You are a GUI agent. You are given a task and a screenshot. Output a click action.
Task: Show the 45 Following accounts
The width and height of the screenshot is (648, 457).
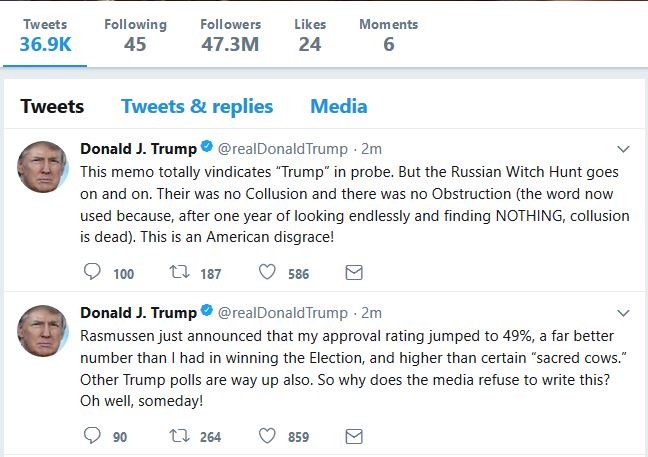pos(135,34)
